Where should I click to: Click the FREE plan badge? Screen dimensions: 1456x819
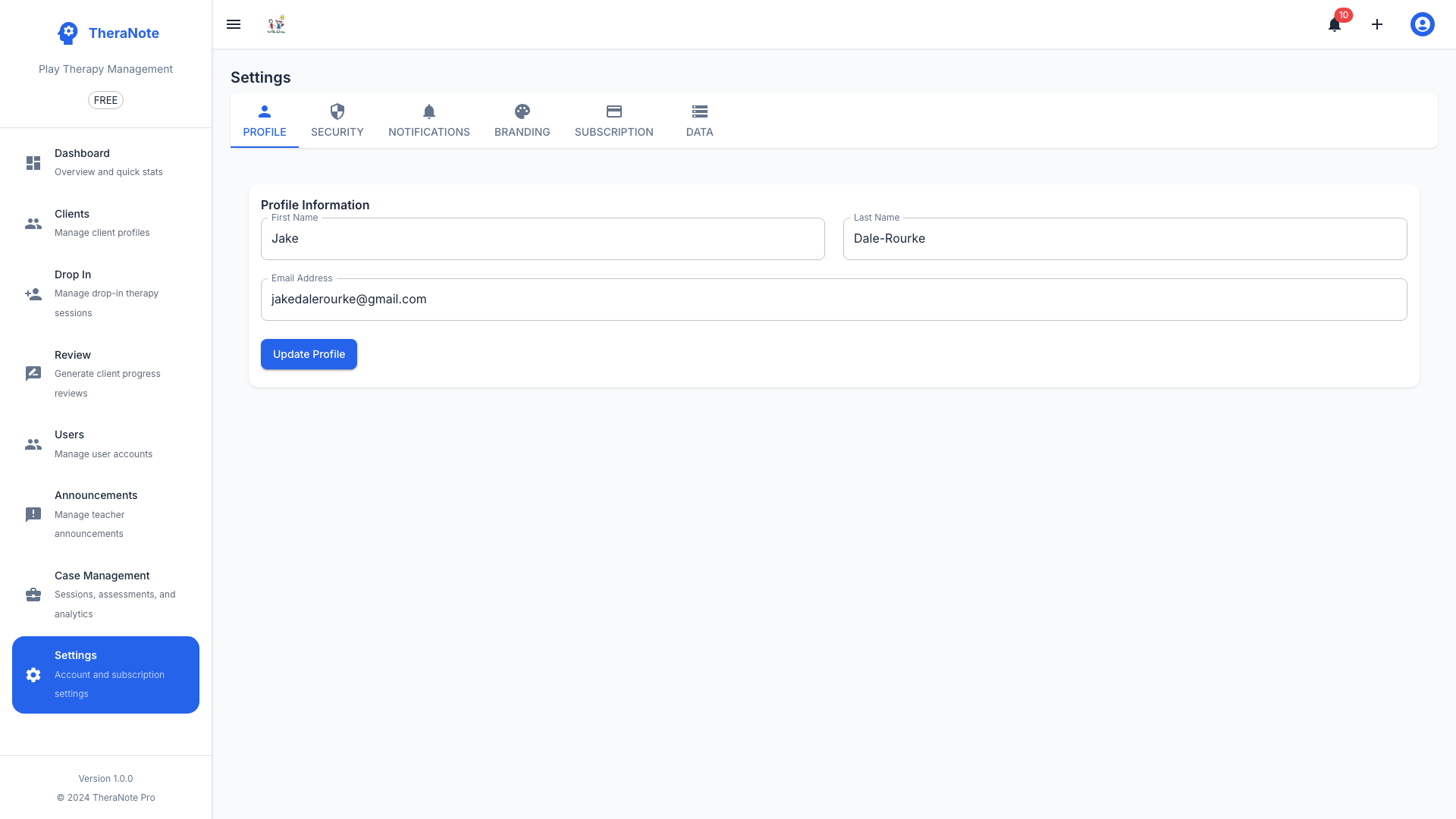click(x=105, y=99)
